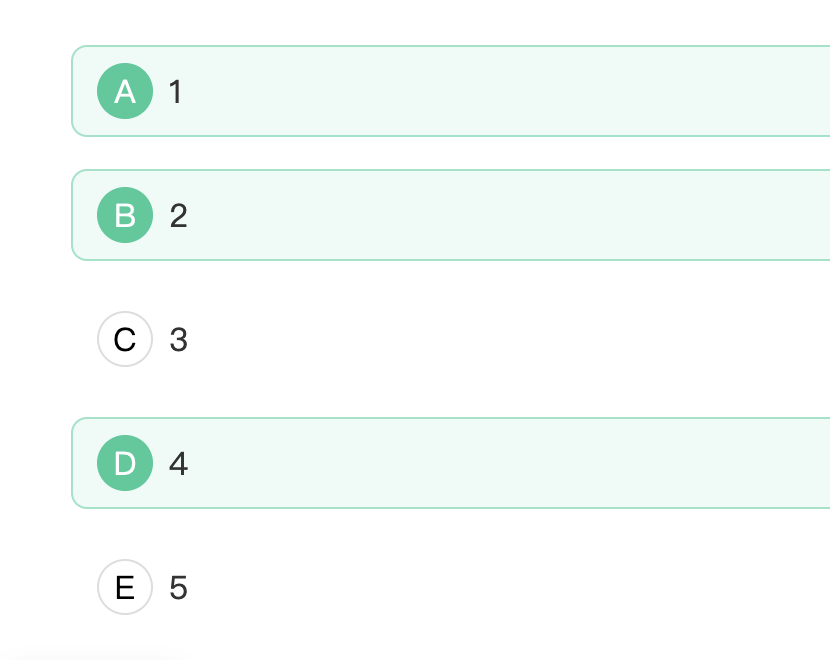The height and width of the screenshot is (660, 830).
Task: Uncheck the highlighted choice showing 4
Action: point(450,463)
